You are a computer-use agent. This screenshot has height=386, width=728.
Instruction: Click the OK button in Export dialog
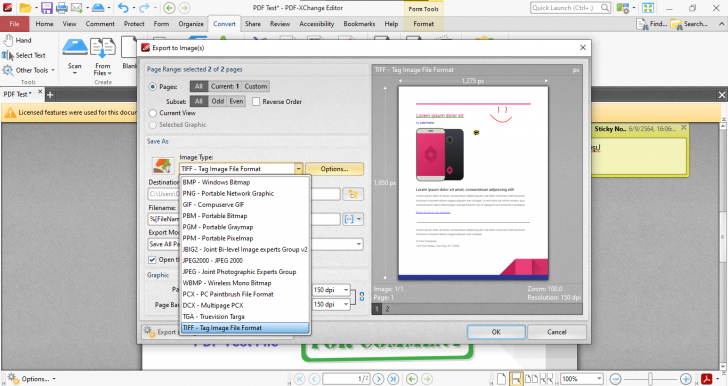pyautogui.click(x=496, y=332)
